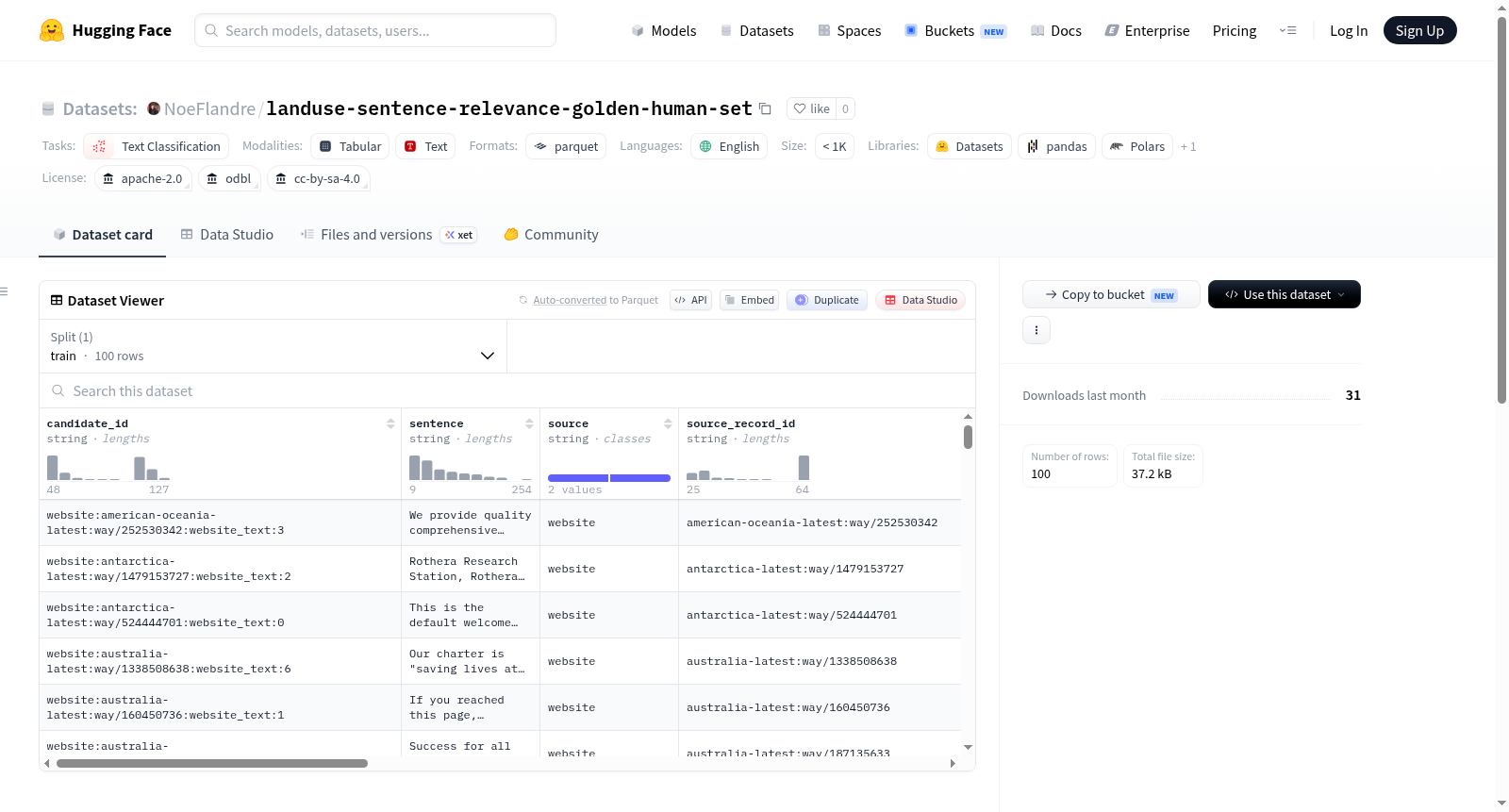The height and width of the screenshot is (812, 1509).
Task: Click the table's horizontal scrollbar thumb
Action: pos(212,764)
